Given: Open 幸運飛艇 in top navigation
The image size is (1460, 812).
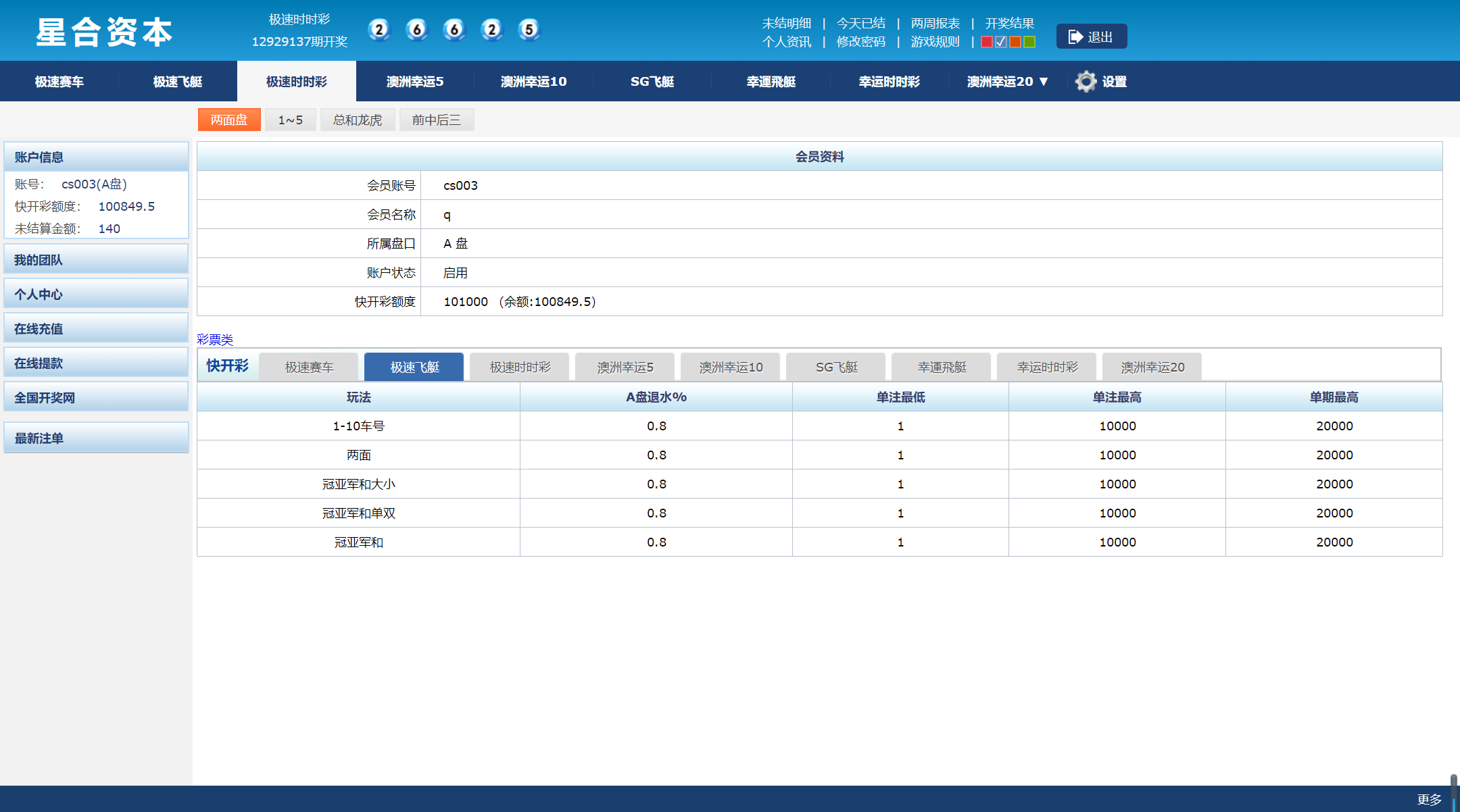Looking at the screenshot, I should click(x=771, y=82).
